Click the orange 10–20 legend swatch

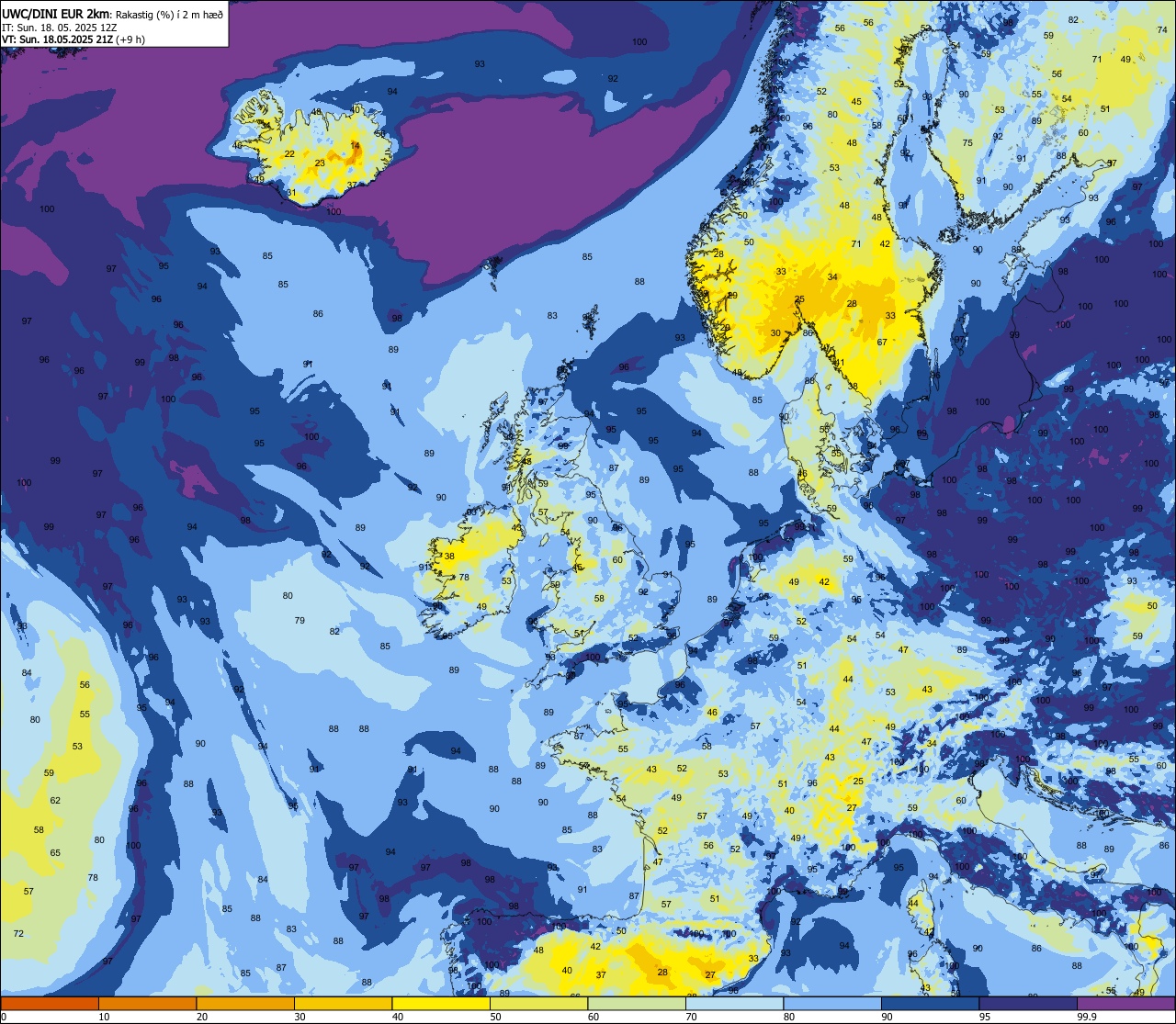click(147, 1004)
